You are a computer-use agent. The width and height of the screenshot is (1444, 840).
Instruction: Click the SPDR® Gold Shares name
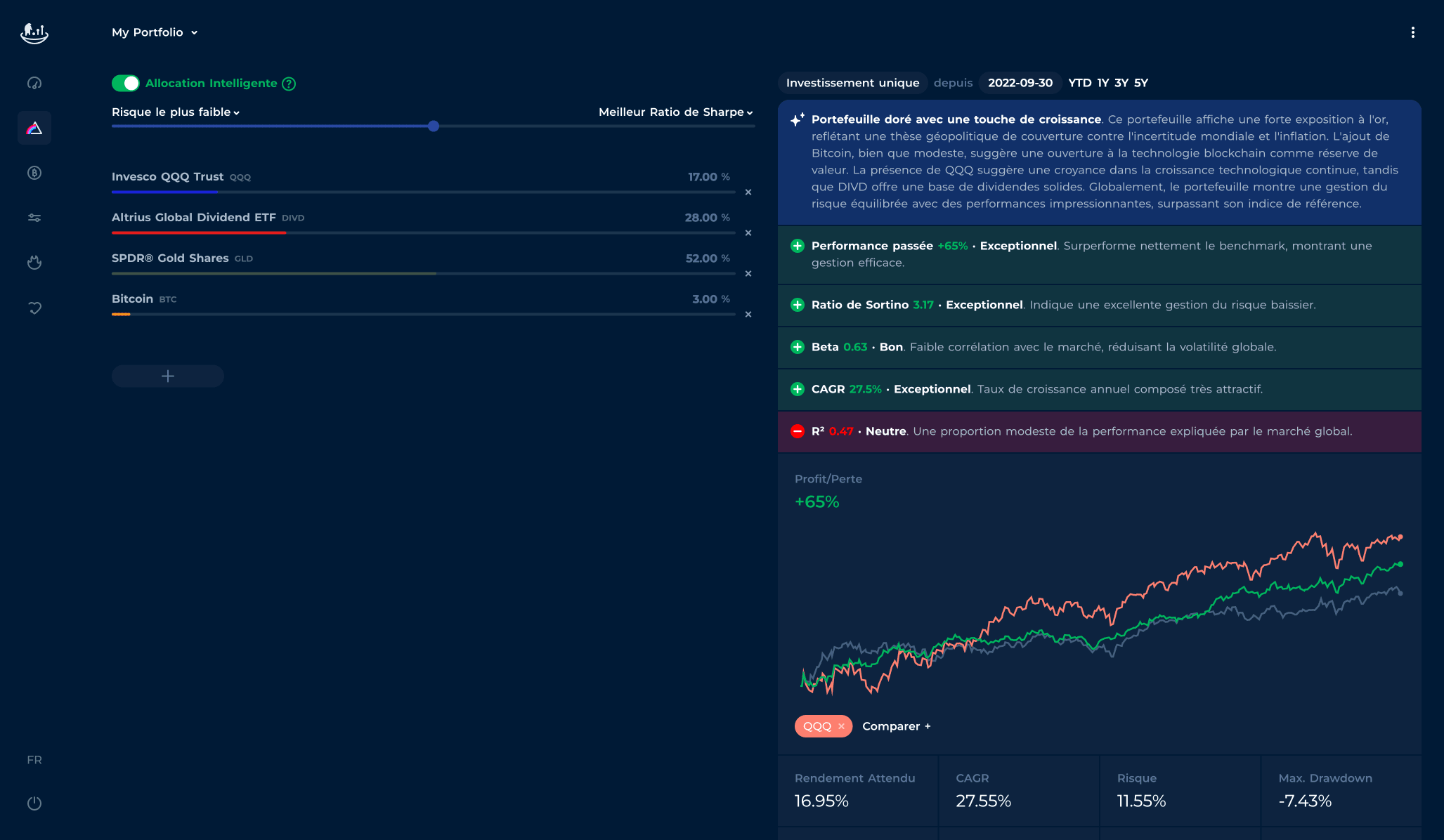coord(170,258)
